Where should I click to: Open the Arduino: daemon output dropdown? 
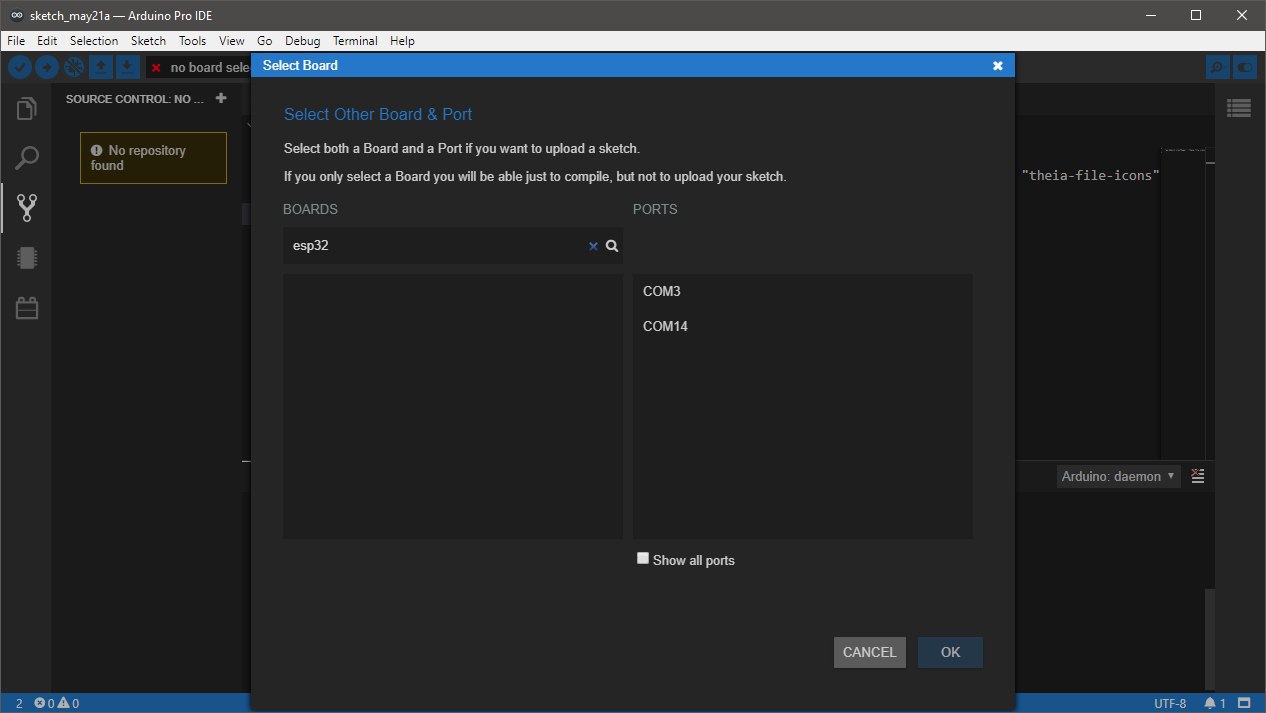(1119, 476)
